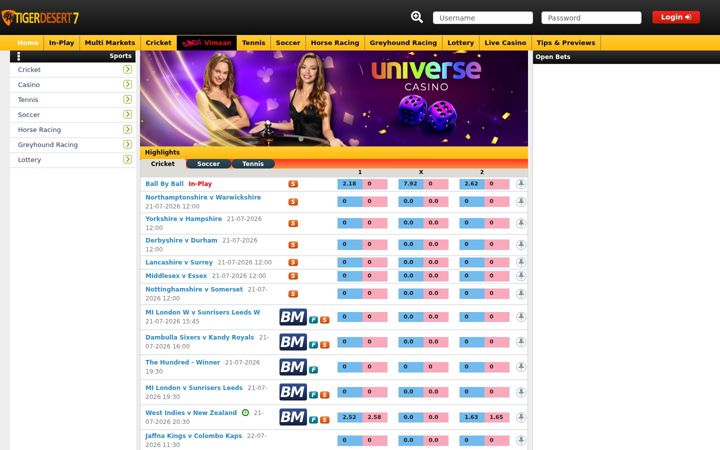Click the BM icon for Dambulla Sixers match
This screenshot has width=720, height=450.
point(293,342)
